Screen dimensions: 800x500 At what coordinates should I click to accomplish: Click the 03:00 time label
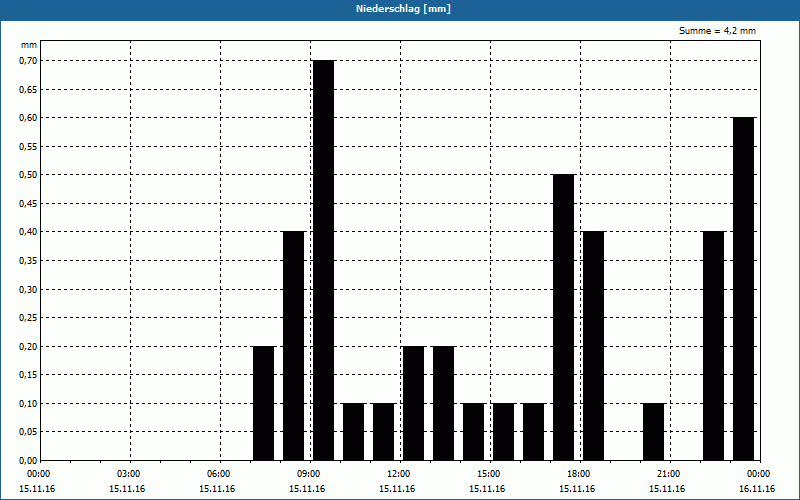[131, 474]
